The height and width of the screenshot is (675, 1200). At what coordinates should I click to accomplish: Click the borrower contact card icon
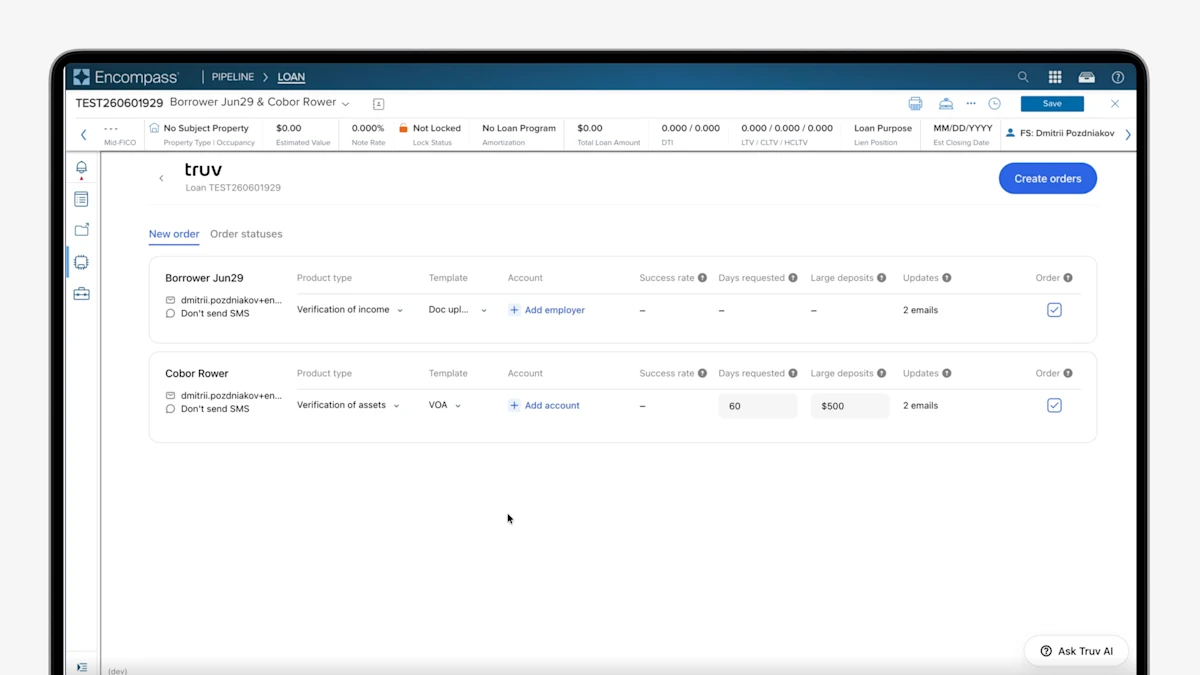pyautogui.click(x=378, y=104)
